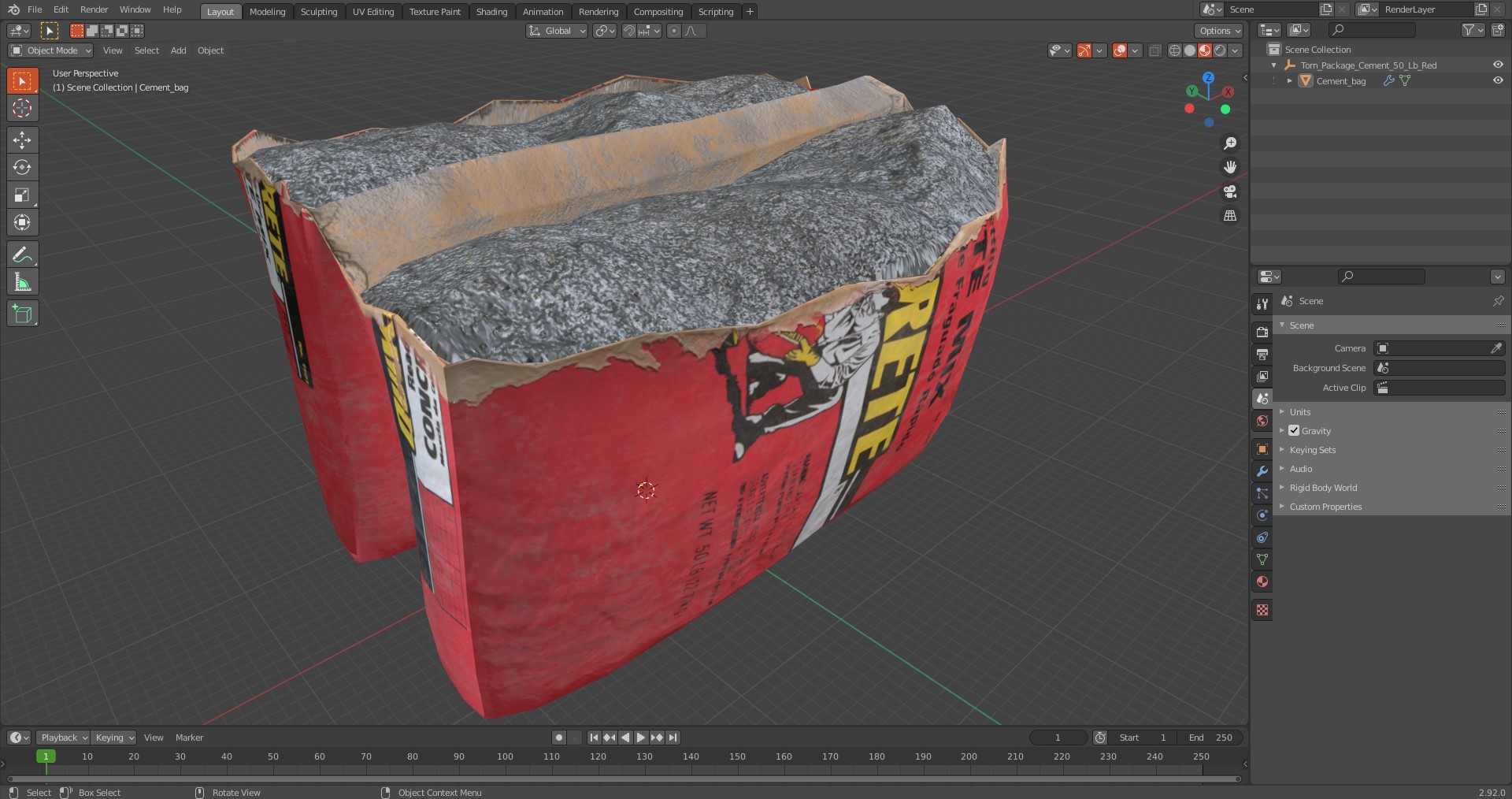Image resolution: width=1512 pixels, height=799 pixels.
Task: Open the Object Data properties tab
Action: pyautogui.click(x=1262, y=559)
